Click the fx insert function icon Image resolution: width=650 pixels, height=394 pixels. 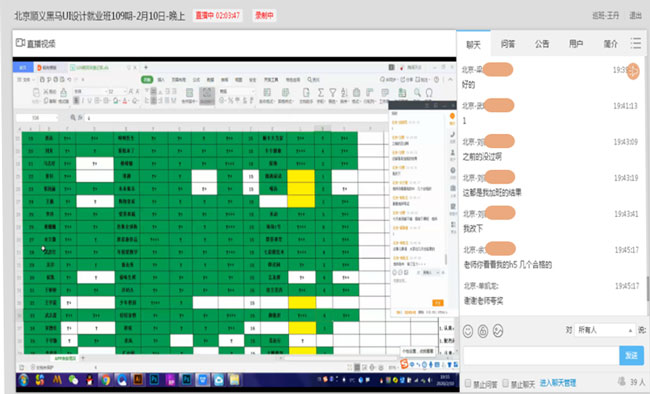tap(80, 118)
